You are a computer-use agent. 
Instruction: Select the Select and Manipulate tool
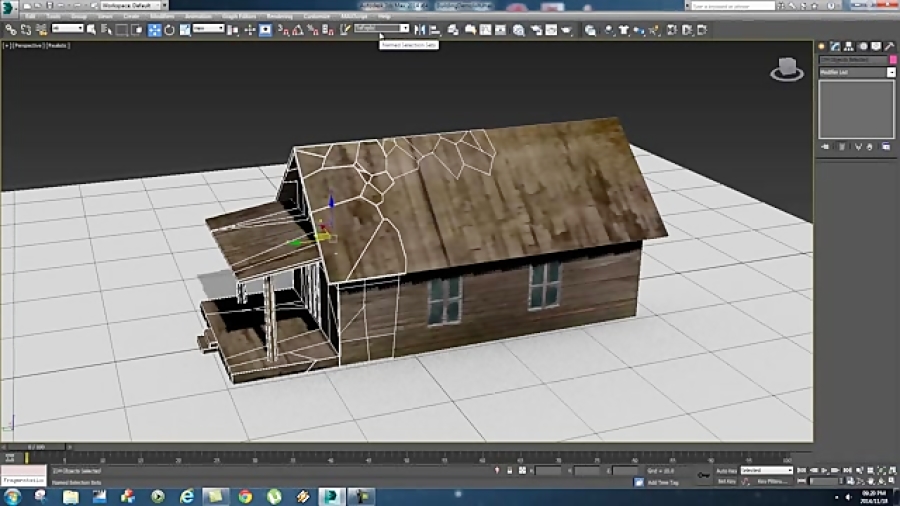pyautogui.click(x=250, y=30)
